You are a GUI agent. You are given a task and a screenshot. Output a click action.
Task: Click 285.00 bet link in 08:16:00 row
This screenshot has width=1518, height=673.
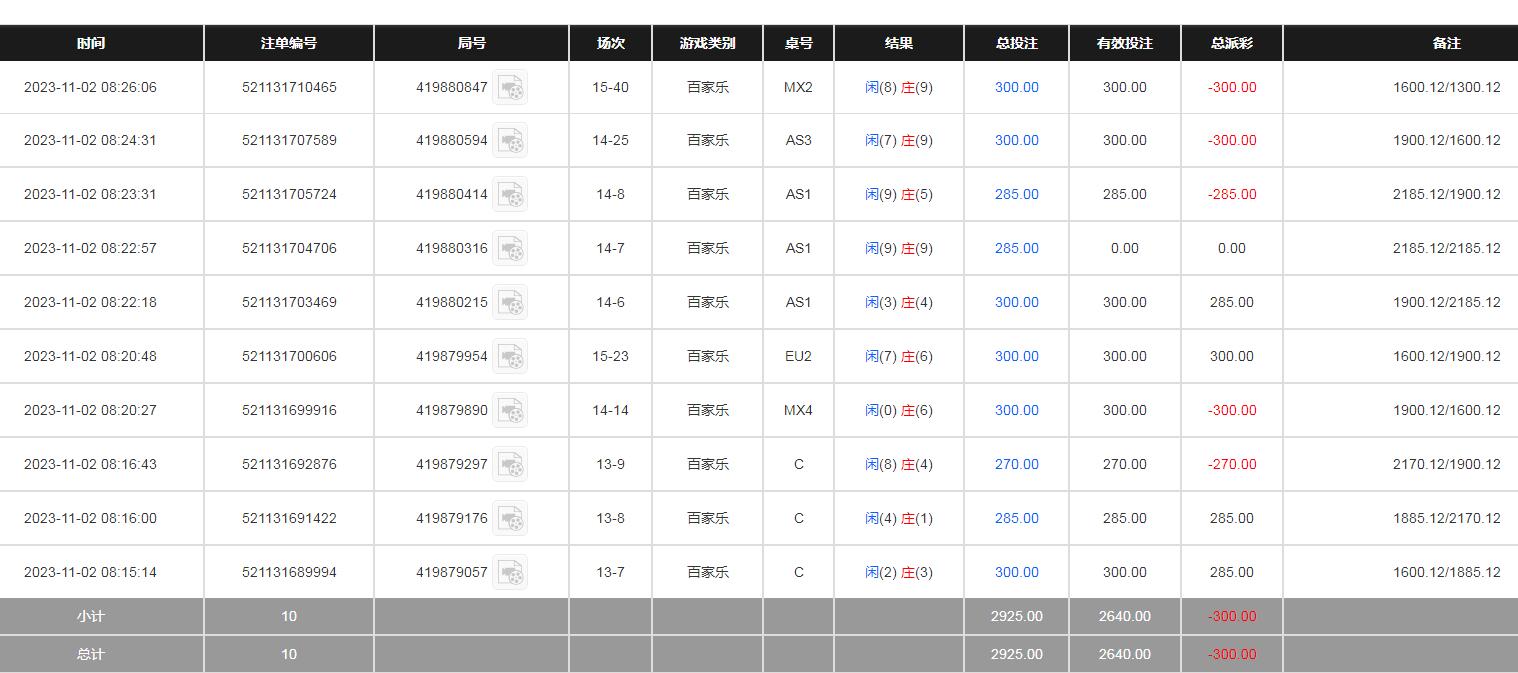coord(1016,519)
